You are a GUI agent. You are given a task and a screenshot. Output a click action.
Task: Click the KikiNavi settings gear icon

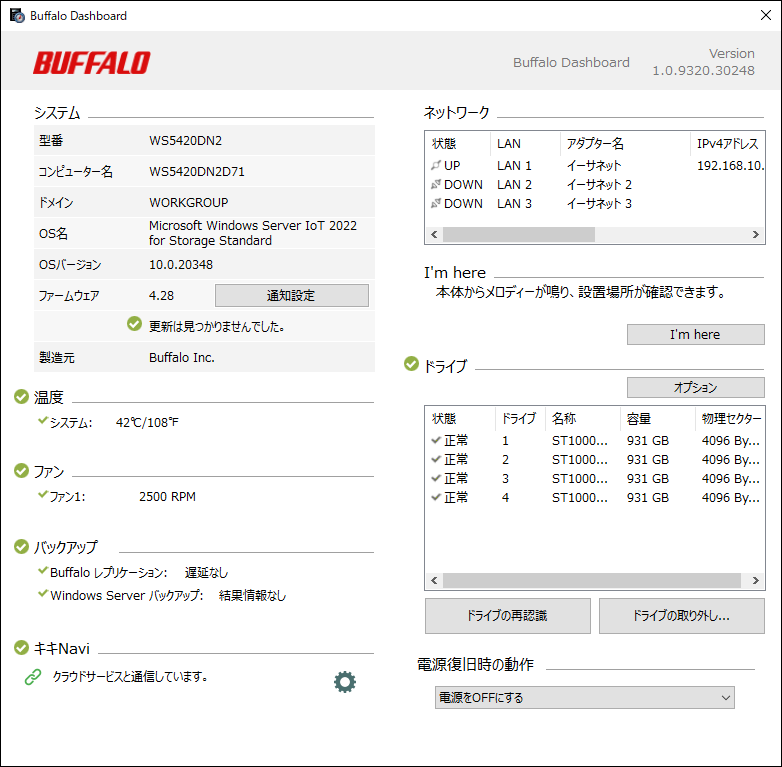tap(345, 682)
